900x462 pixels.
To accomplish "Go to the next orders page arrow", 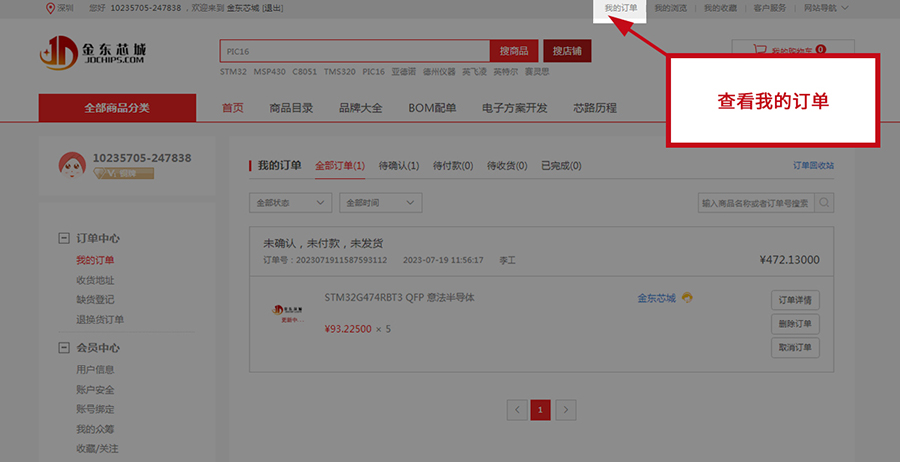I will [x=566, y=409].
